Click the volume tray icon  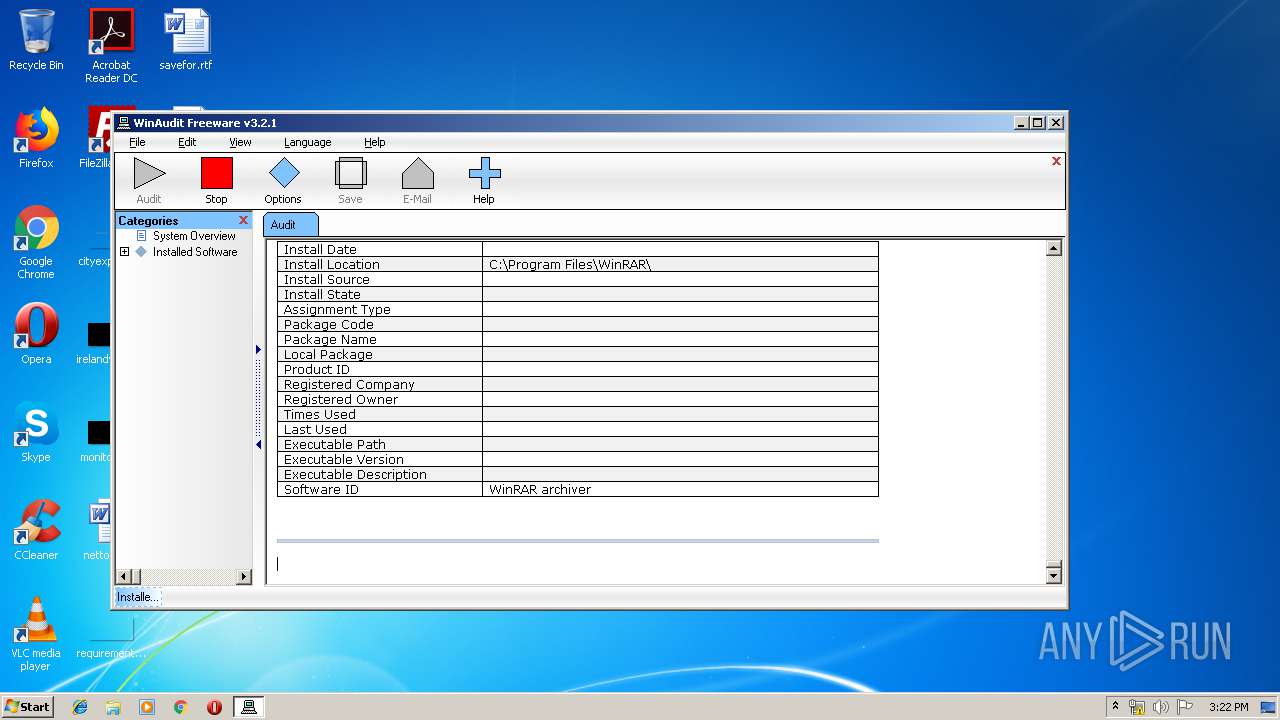[1161, 707]
